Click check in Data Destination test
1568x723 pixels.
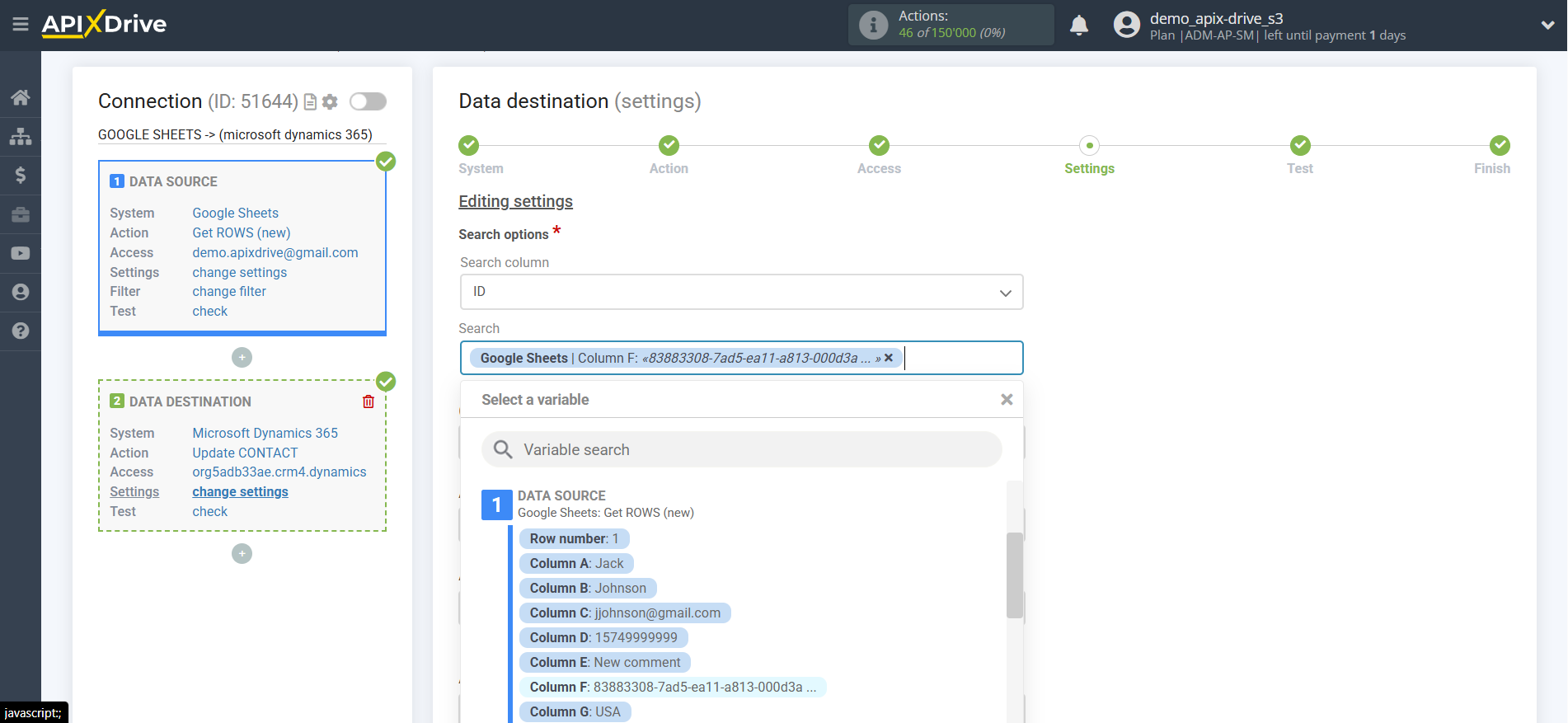(210, 511)
